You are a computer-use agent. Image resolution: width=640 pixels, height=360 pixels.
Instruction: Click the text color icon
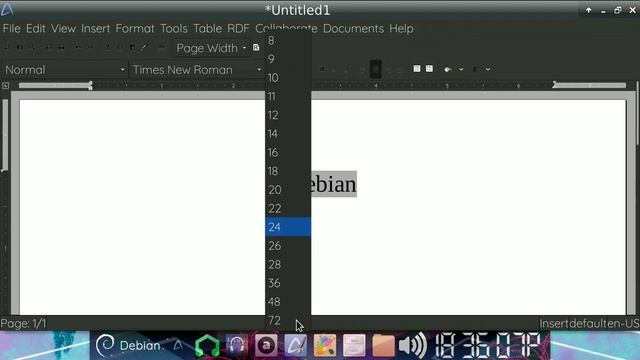click(475, 69)
